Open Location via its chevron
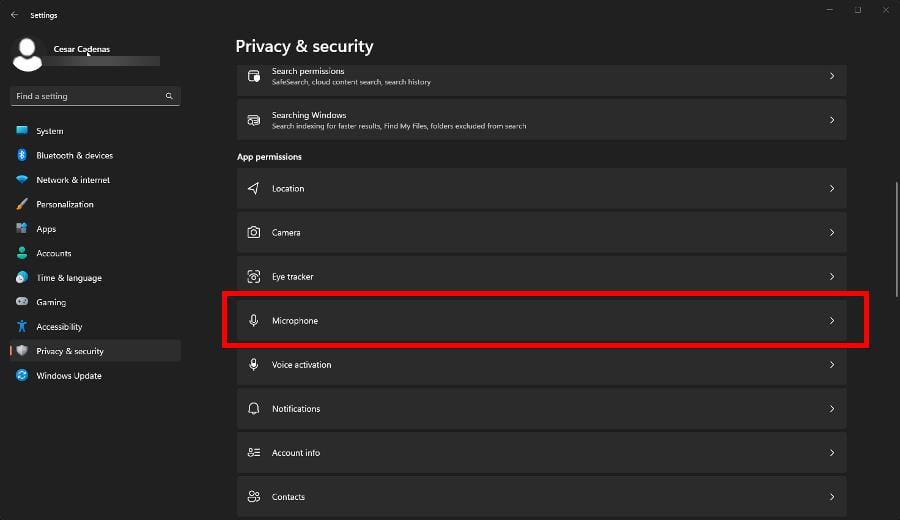Screen dimensions: 900x520 click(x=832, y=188)
